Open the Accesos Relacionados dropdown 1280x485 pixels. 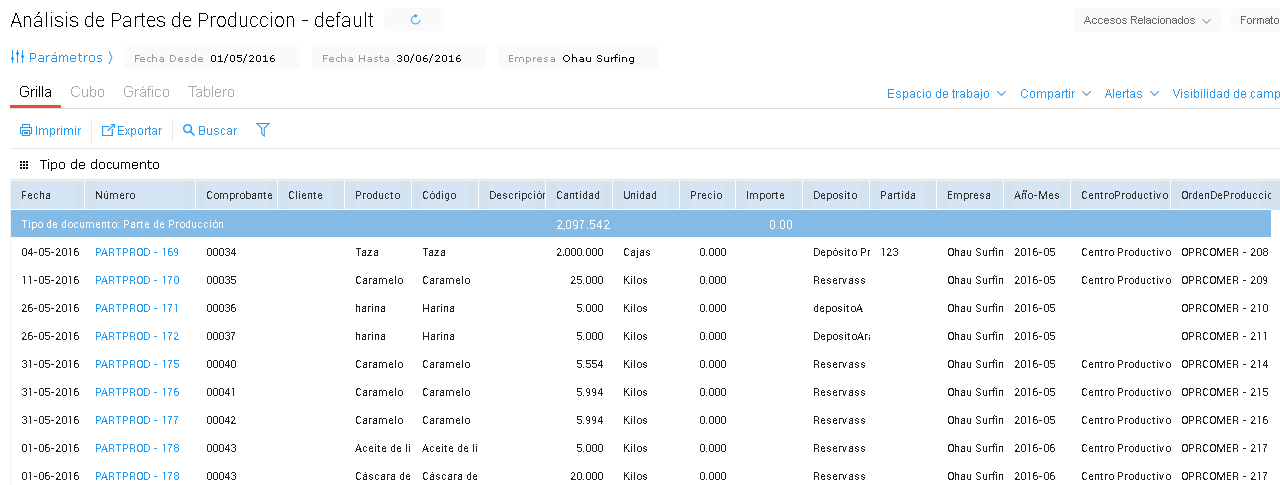[x=1147, y=20]
